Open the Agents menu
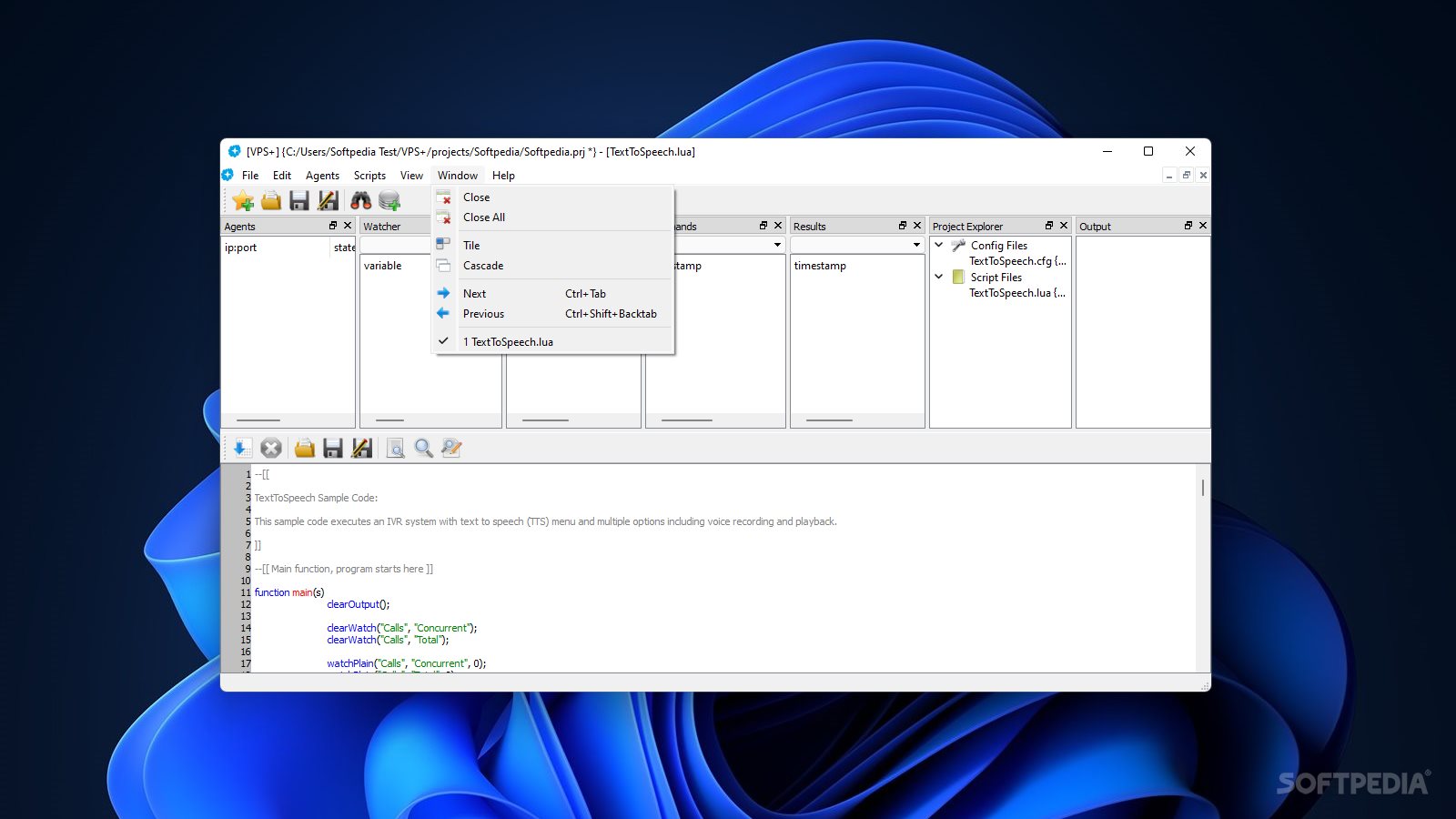This screenshot has width=1456, height=819. [322, 176]
